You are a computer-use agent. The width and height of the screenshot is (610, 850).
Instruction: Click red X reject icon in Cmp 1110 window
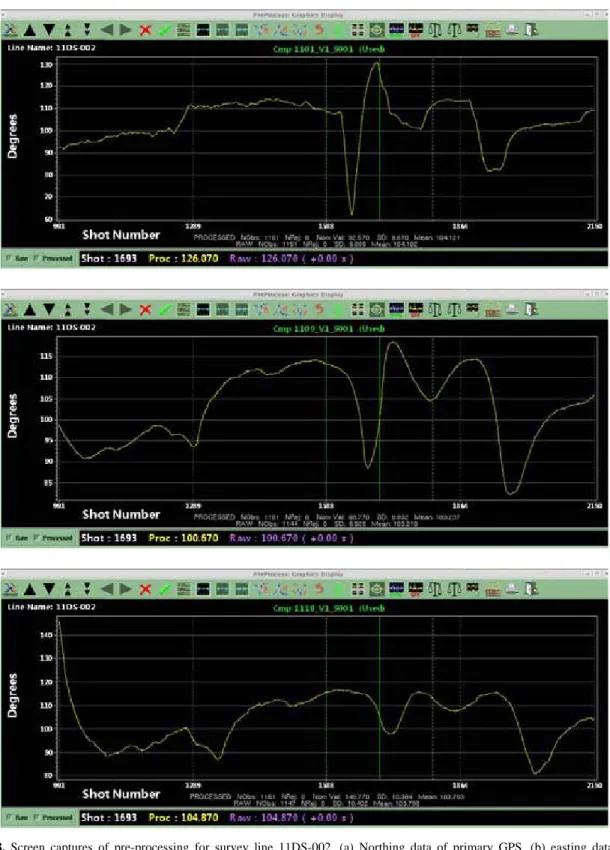(145, 589)
